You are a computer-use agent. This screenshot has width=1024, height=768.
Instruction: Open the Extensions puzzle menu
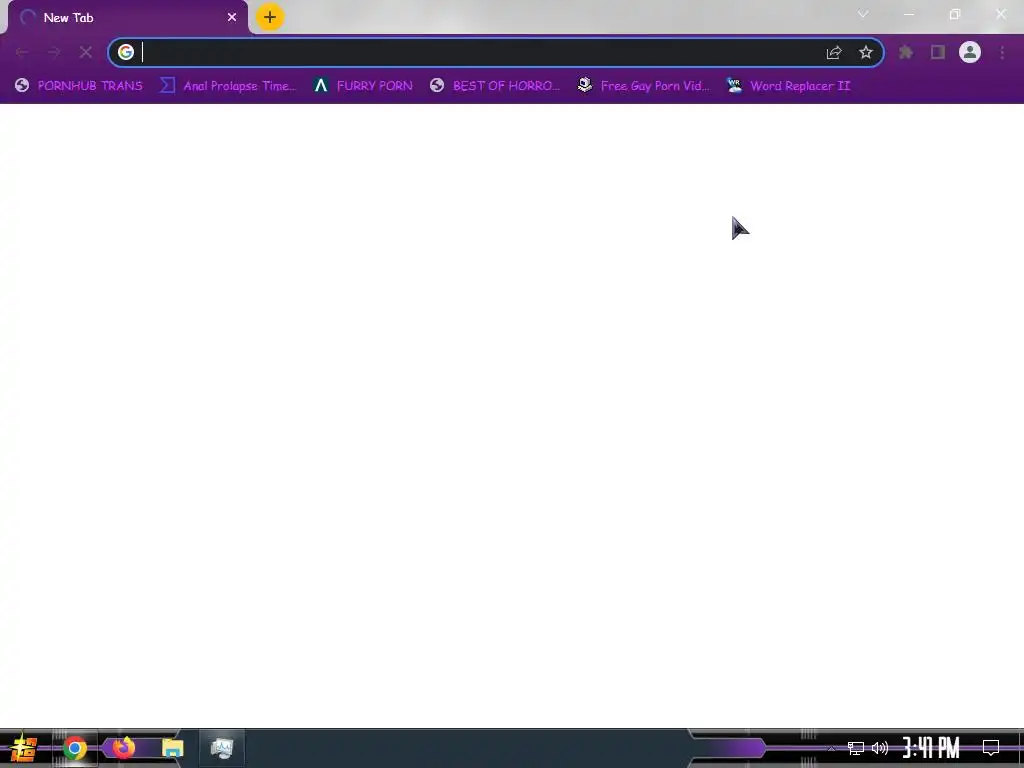pyautogui.click(x=906, y=52)
